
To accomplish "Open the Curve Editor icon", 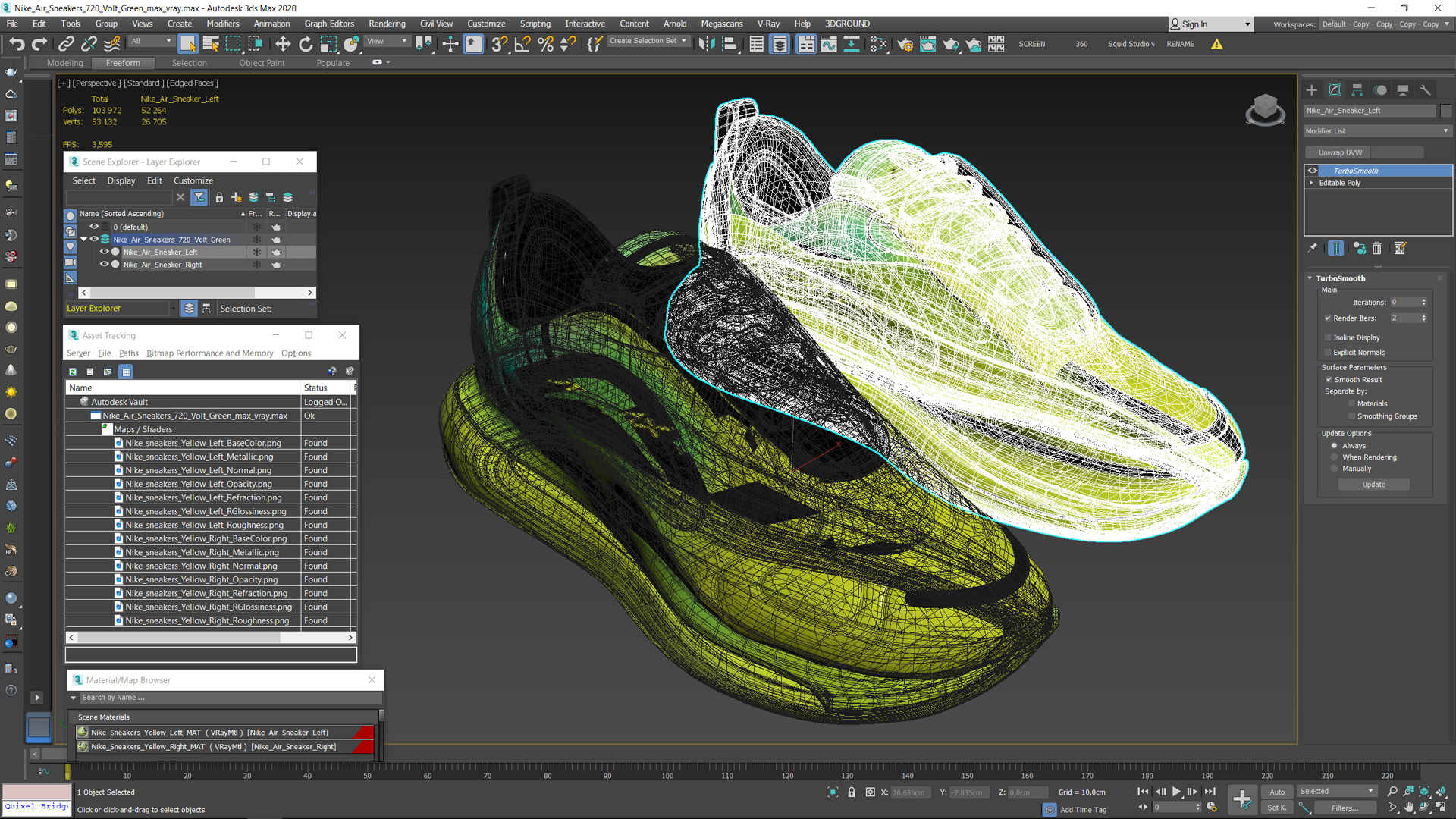I will point(829,44).
